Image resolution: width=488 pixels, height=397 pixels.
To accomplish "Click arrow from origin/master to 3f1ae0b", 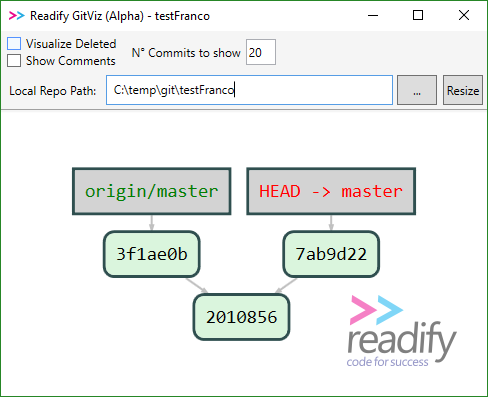I will pyautogui.click(x=152, y=223).
